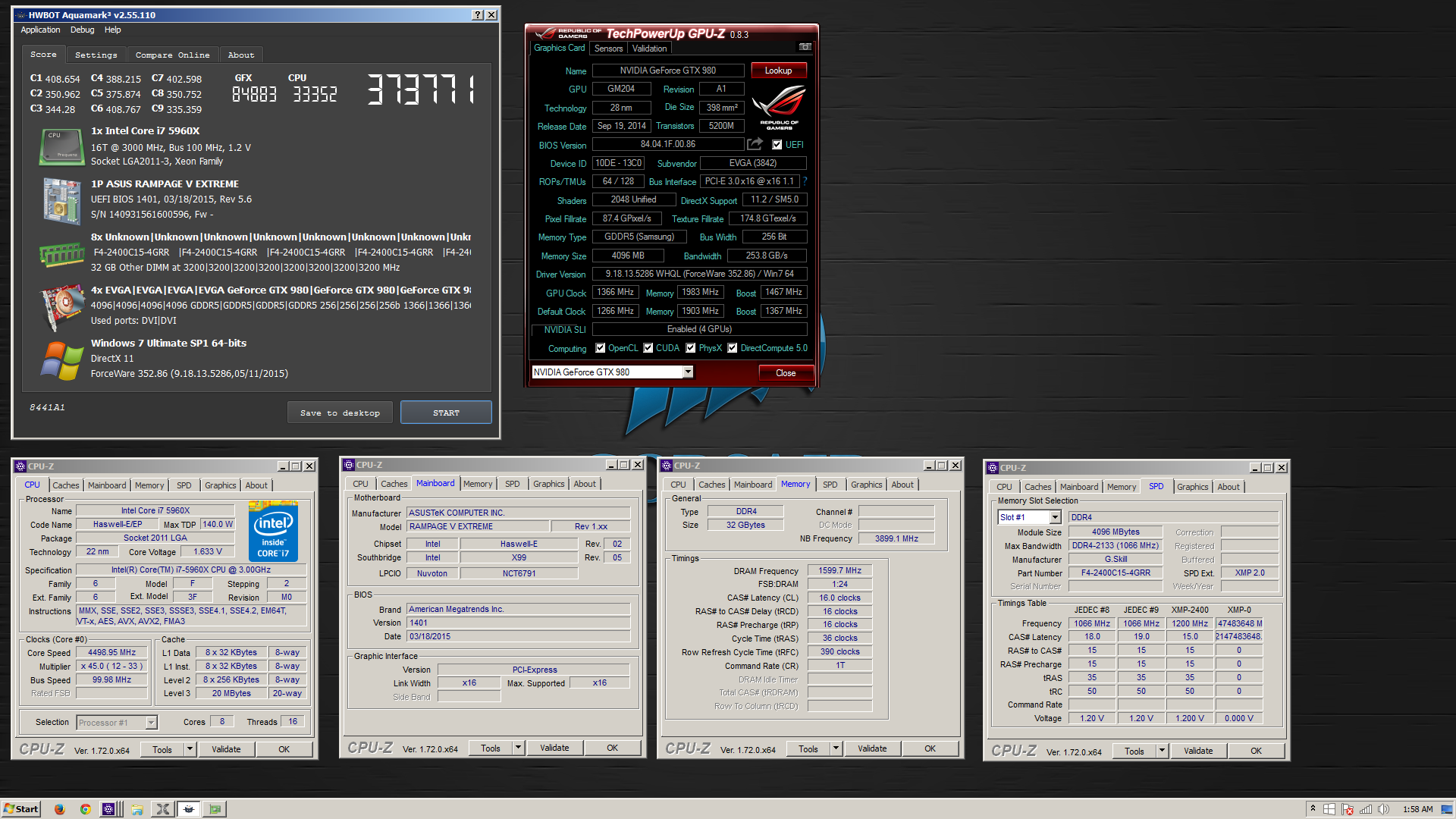The height and width of the screenshot is (819, 1456).
Task: Click the Part Number F4-2400C15-4GRR in SPD
Action: (1116, 573)
